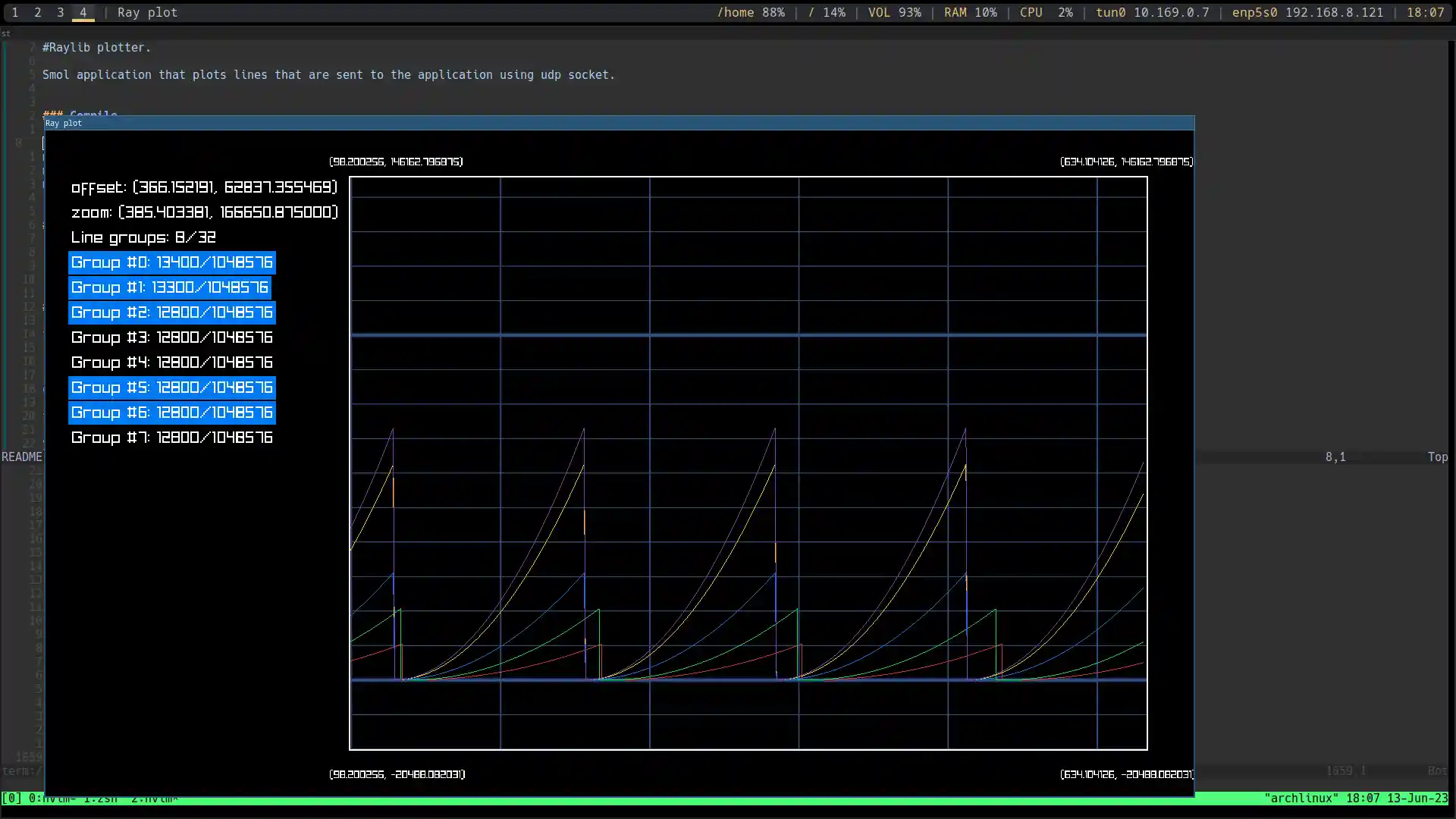Click the clock showing 18:07
Screen dimensions: 1456x819
[x=1426, y=12]
